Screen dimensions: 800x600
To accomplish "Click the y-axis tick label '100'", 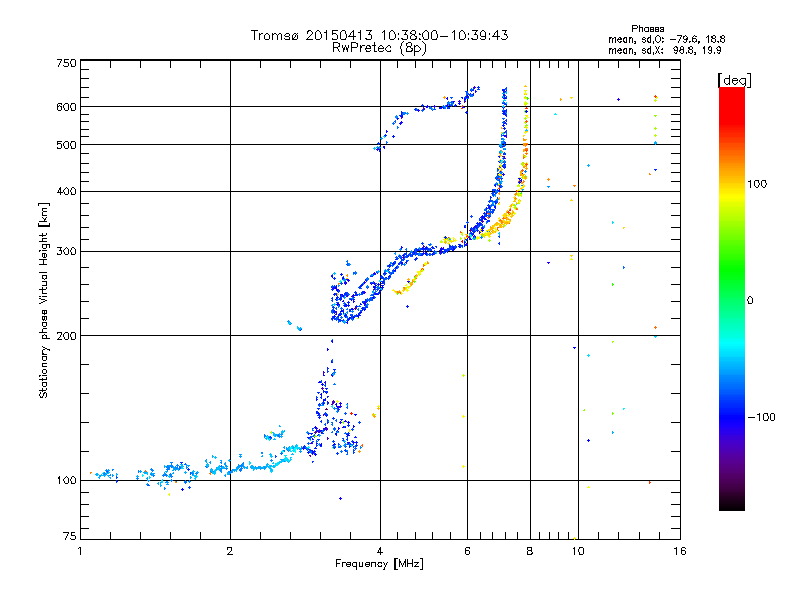I will tap(66, 480).
